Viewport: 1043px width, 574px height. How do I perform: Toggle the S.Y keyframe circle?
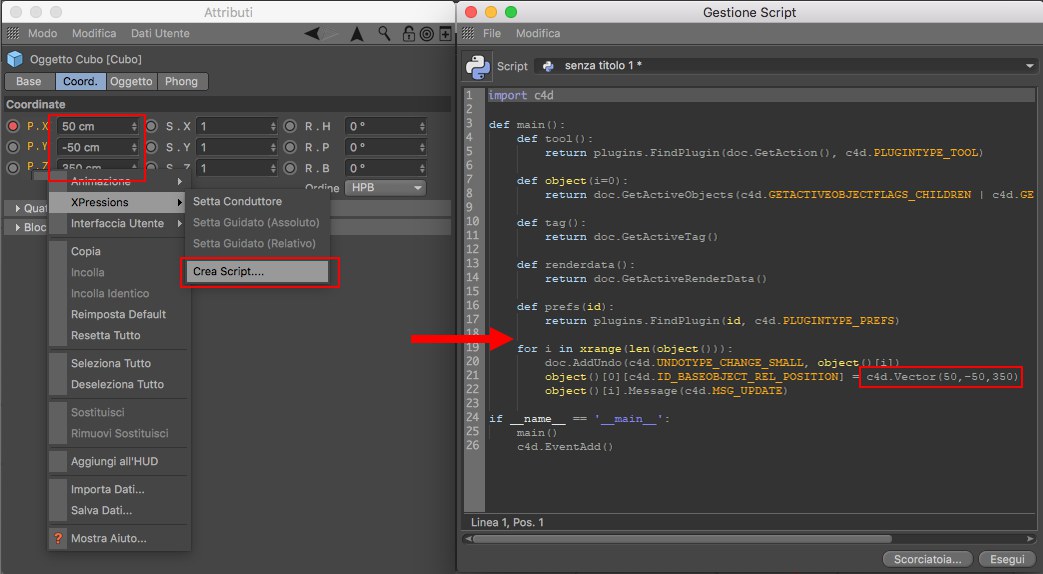tap(152, 146)
